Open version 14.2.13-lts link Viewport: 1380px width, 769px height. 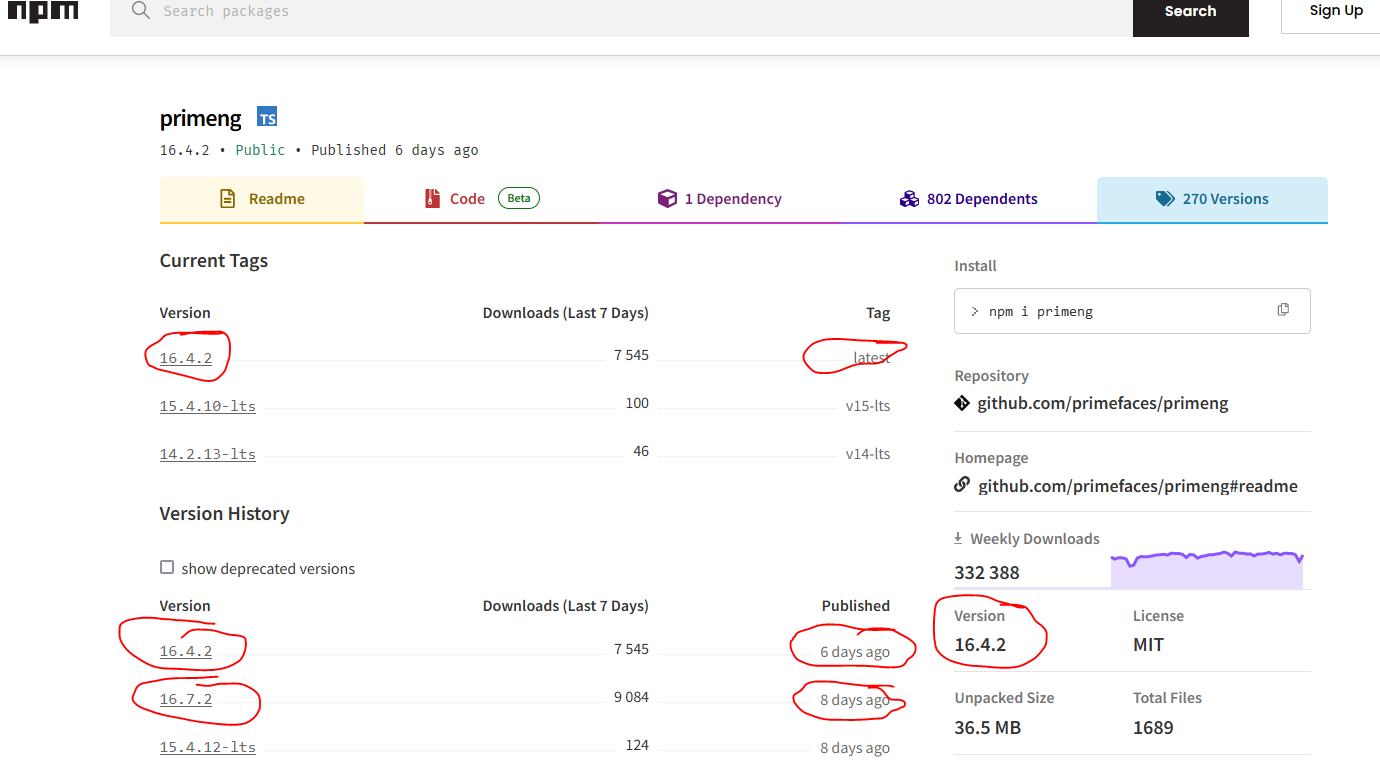tap(208, 454)
